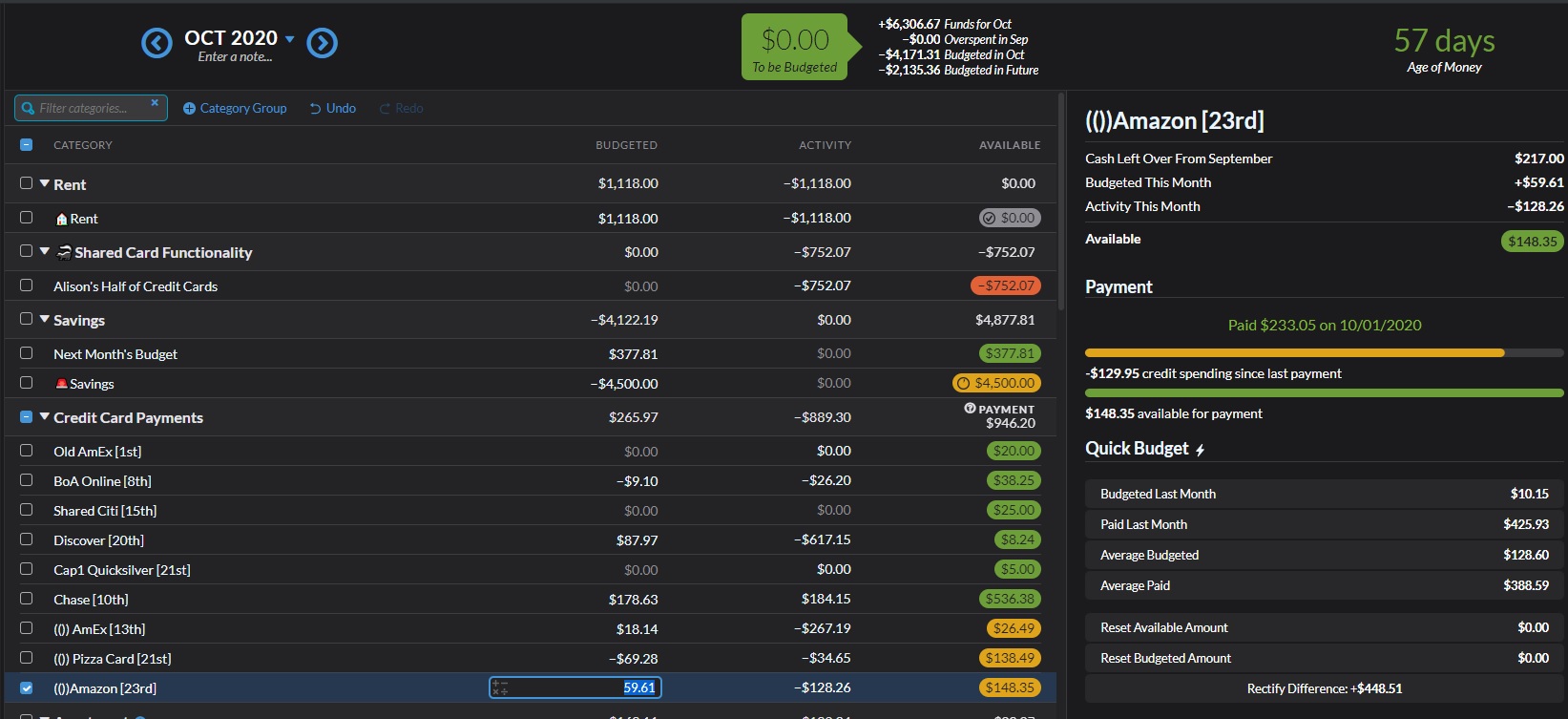This screenshot has height=719, width=1568.
Task: Check the Alison's Half of Credit Cards checkbox
Action: point(26,285)
